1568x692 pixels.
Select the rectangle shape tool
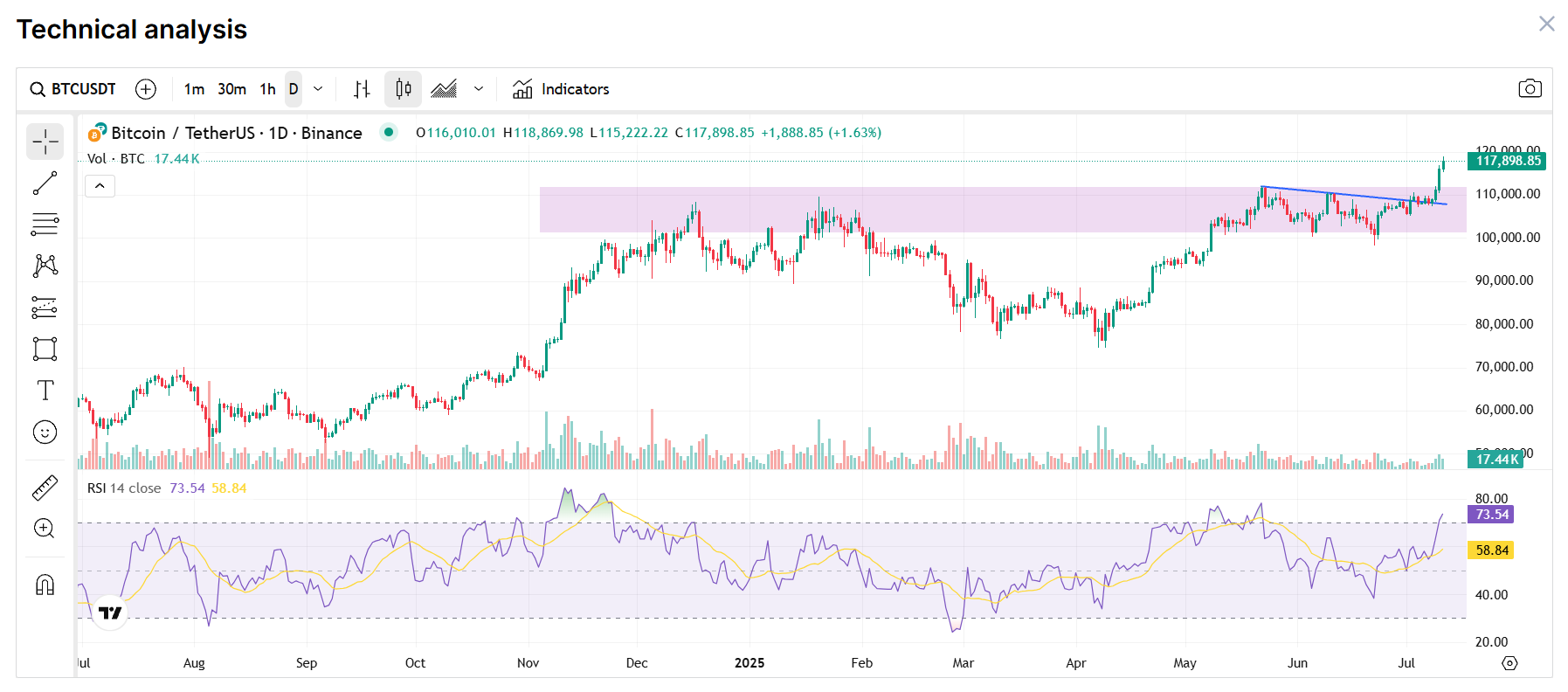pos(45,349)
